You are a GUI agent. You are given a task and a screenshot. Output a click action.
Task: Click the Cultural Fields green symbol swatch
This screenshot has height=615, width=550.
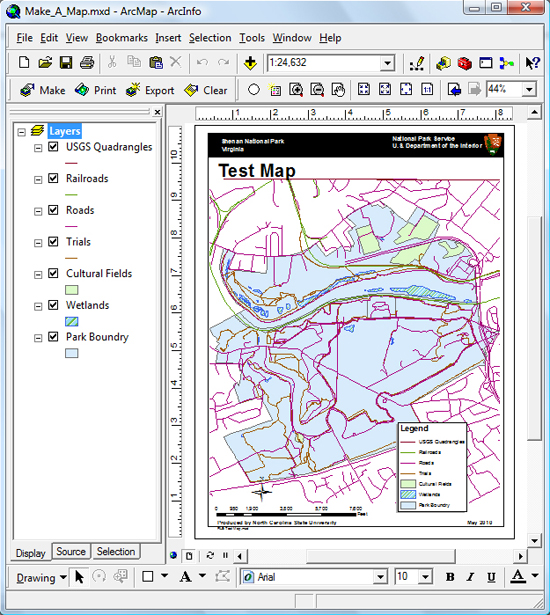[71, 290]
